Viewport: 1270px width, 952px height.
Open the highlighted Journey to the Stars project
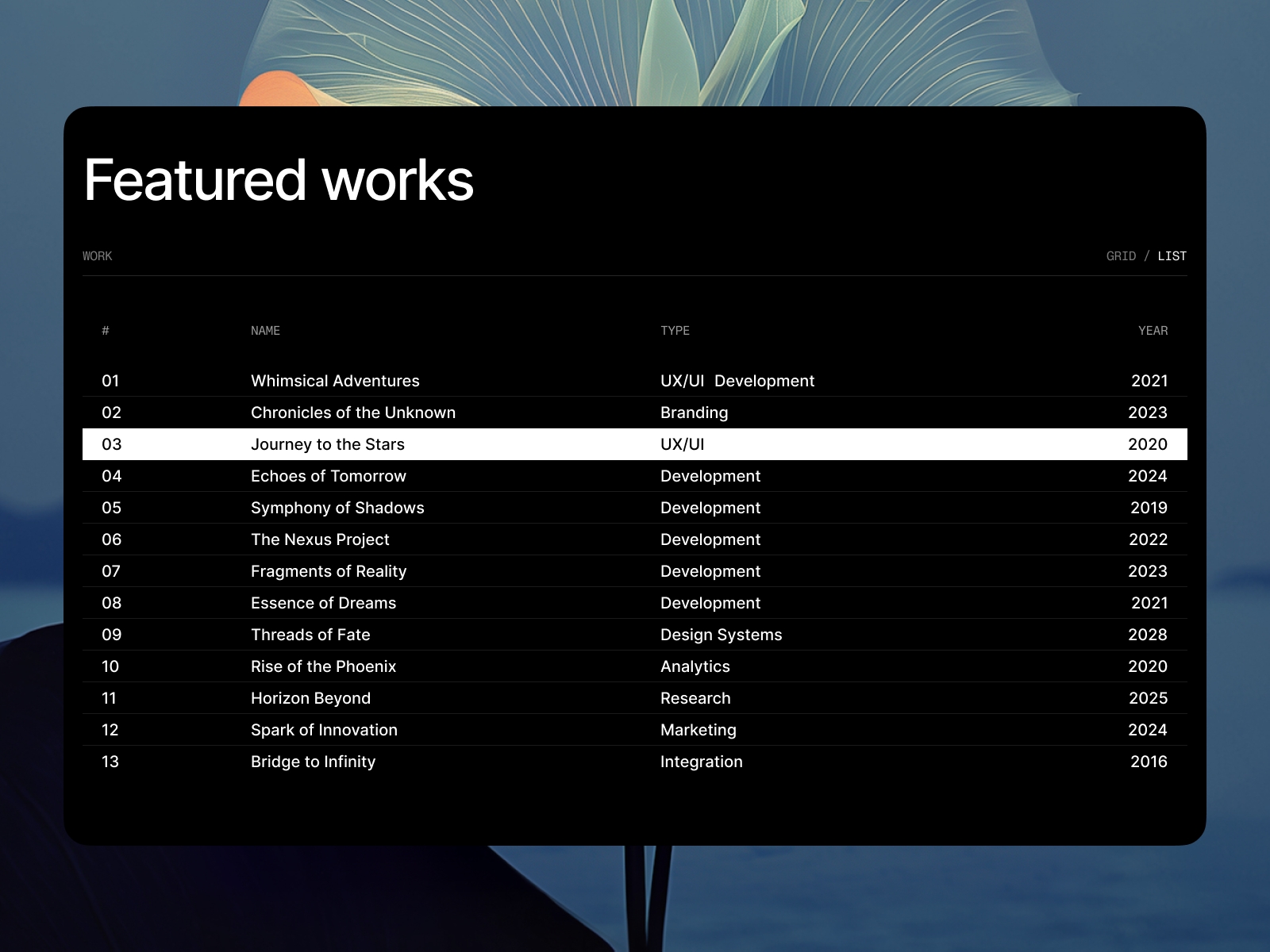coord(328,444)
